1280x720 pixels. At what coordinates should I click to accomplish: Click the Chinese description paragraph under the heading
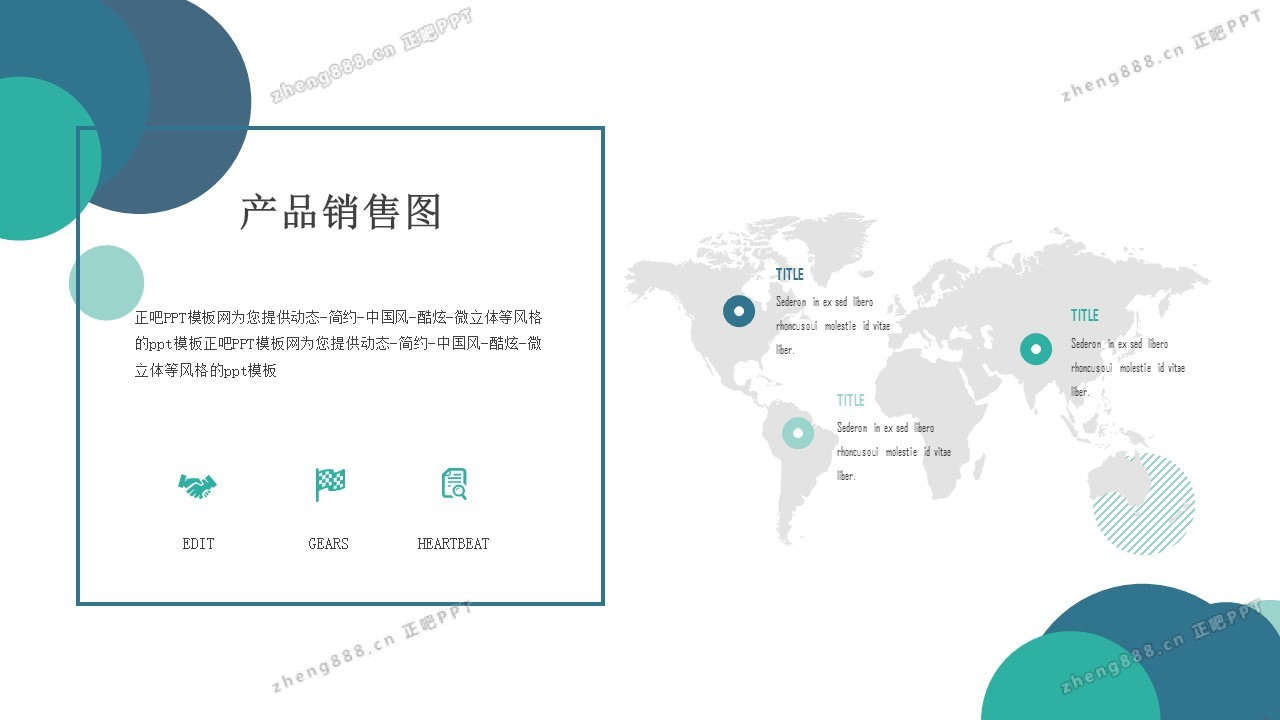(x=338, y=344)
